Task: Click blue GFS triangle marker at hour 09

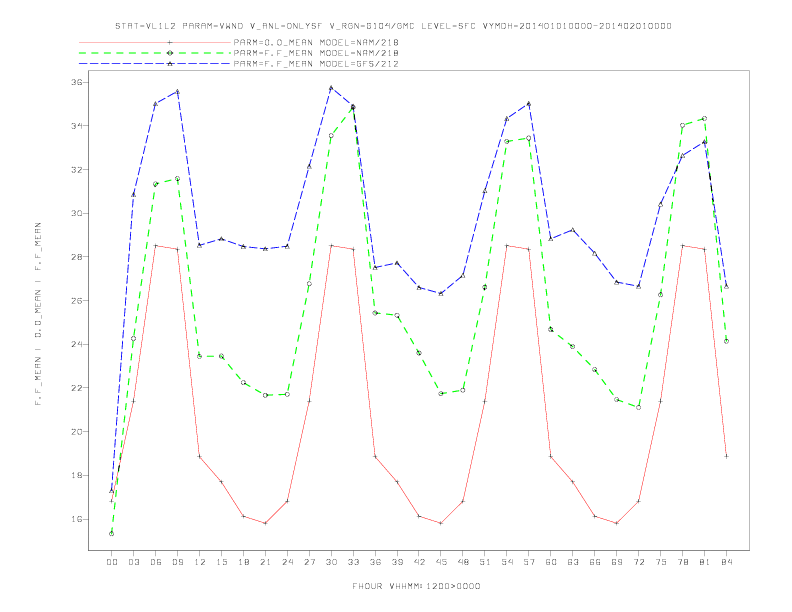Action: pyautogui.click(x=177, y=92)
